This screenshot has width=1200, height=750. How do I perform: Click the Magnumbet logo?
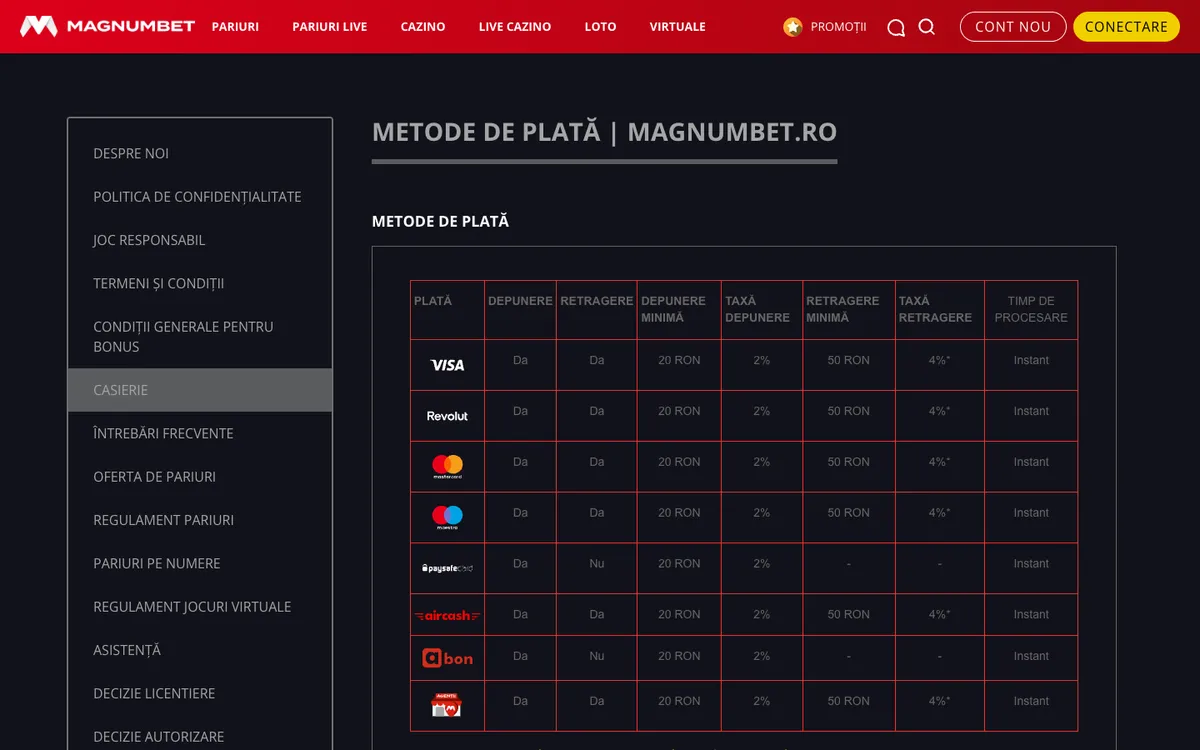click(x=108, y=26)
